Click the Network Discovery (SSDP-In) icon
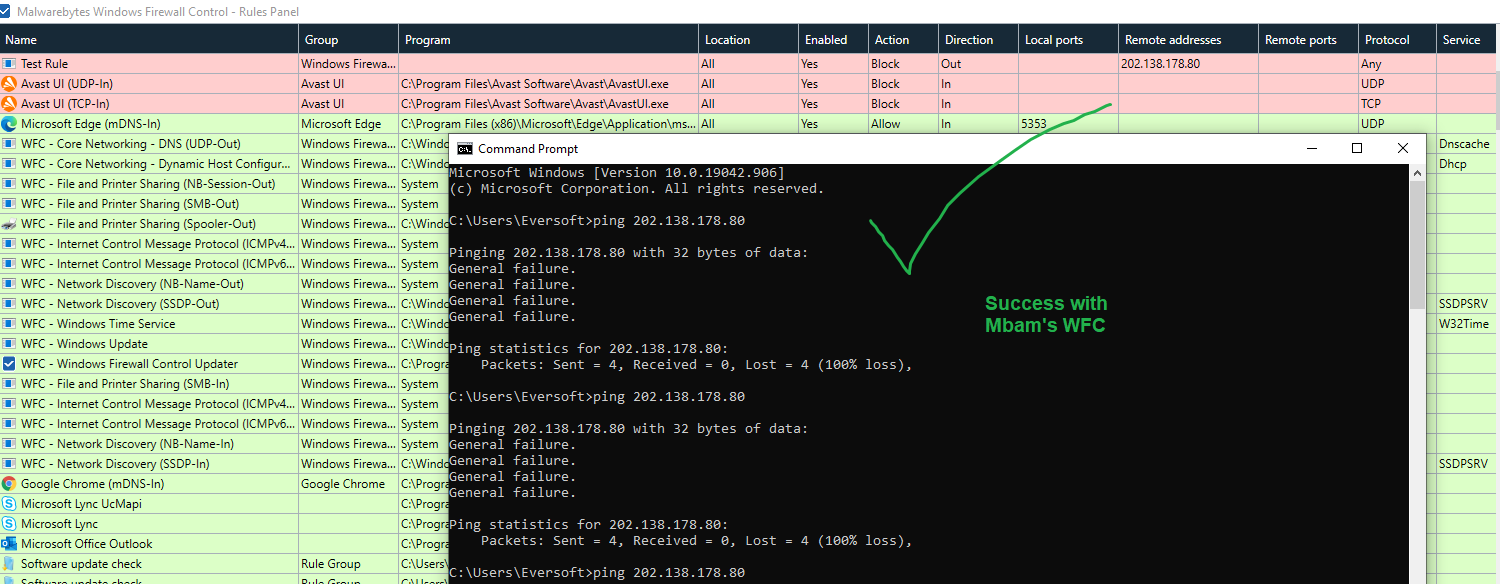Screen dimensions: 1500x584 pos(9,464)
